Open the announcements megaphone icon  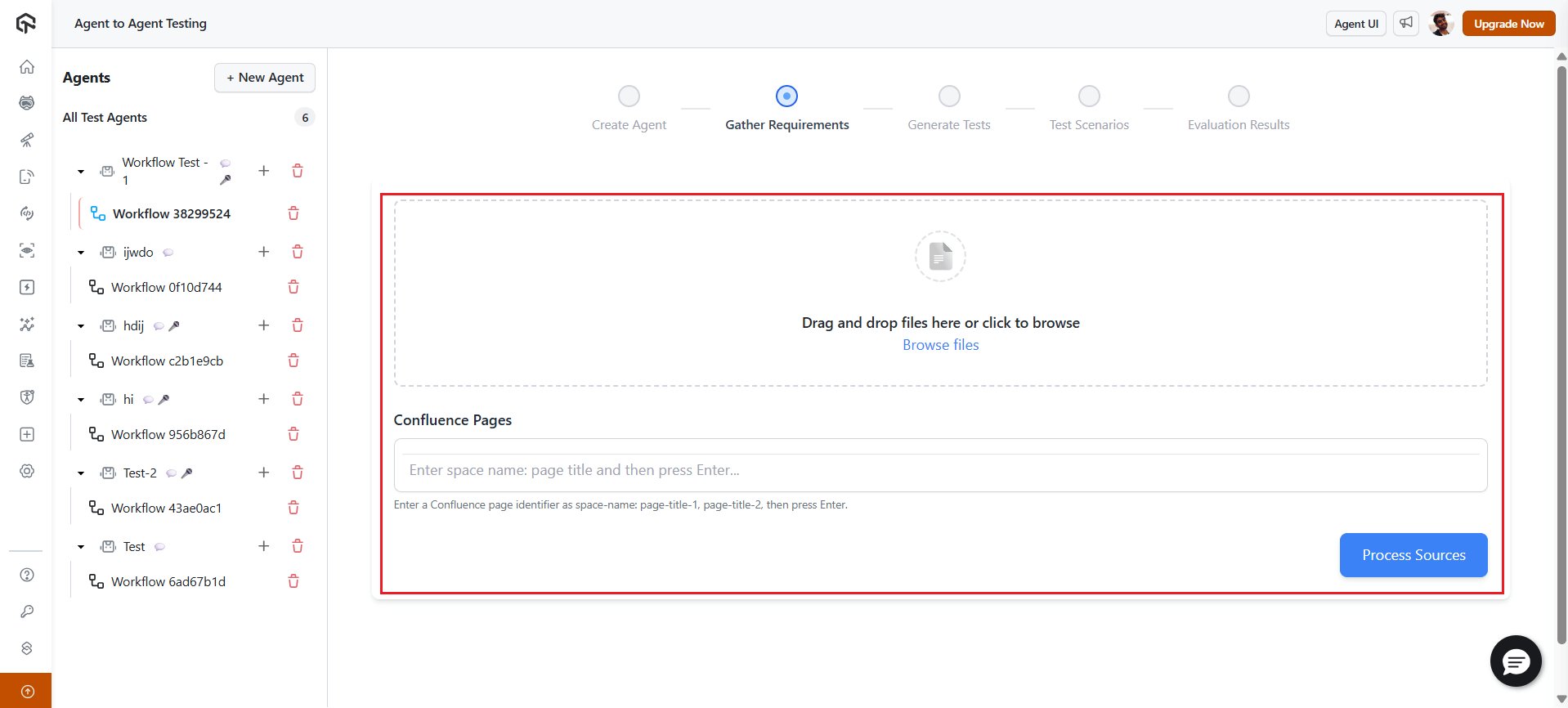click(x=1405, y=24)
